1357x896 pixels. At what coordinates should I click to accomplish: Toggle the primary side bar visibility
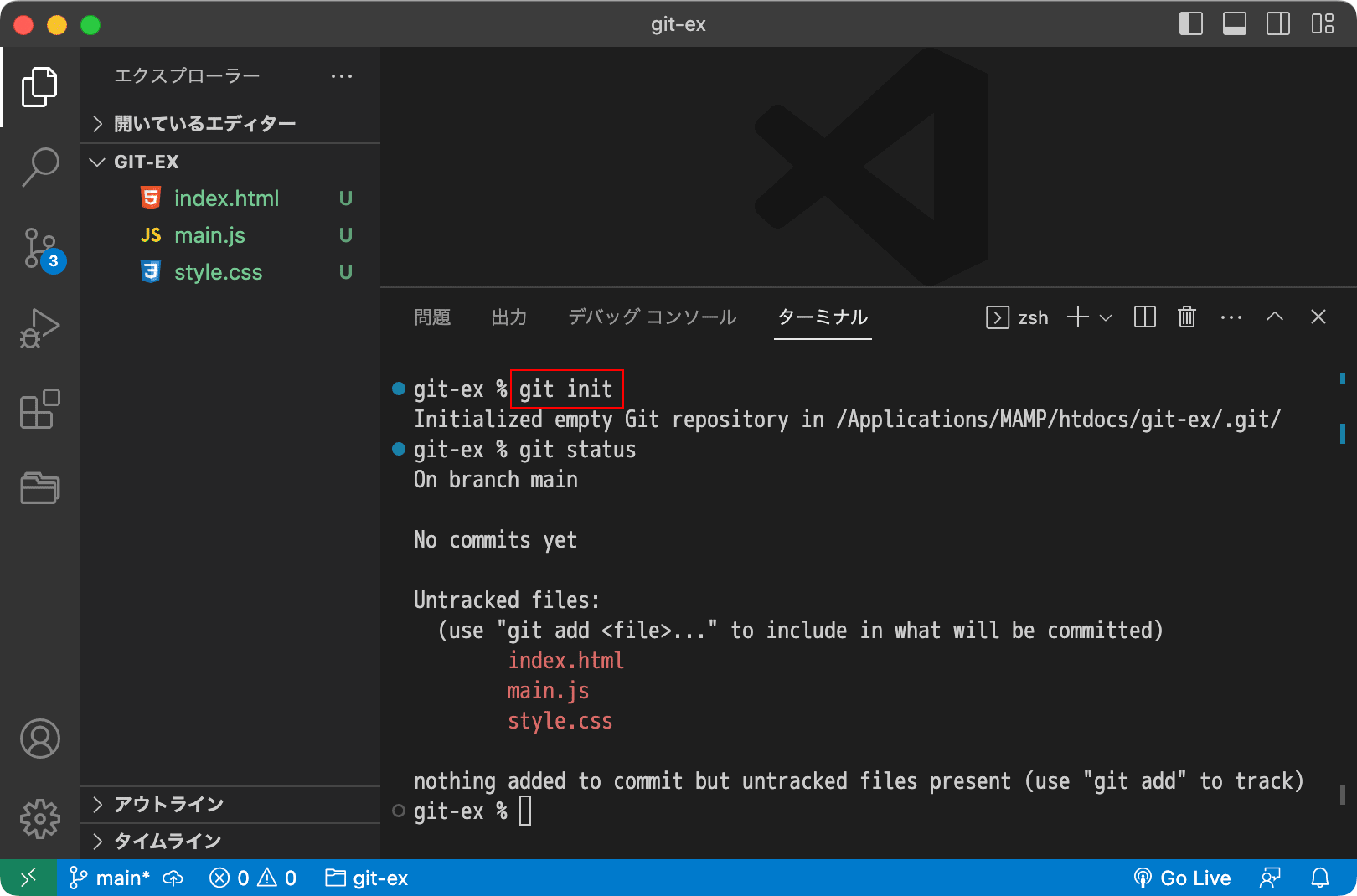tap(1190, 24)
